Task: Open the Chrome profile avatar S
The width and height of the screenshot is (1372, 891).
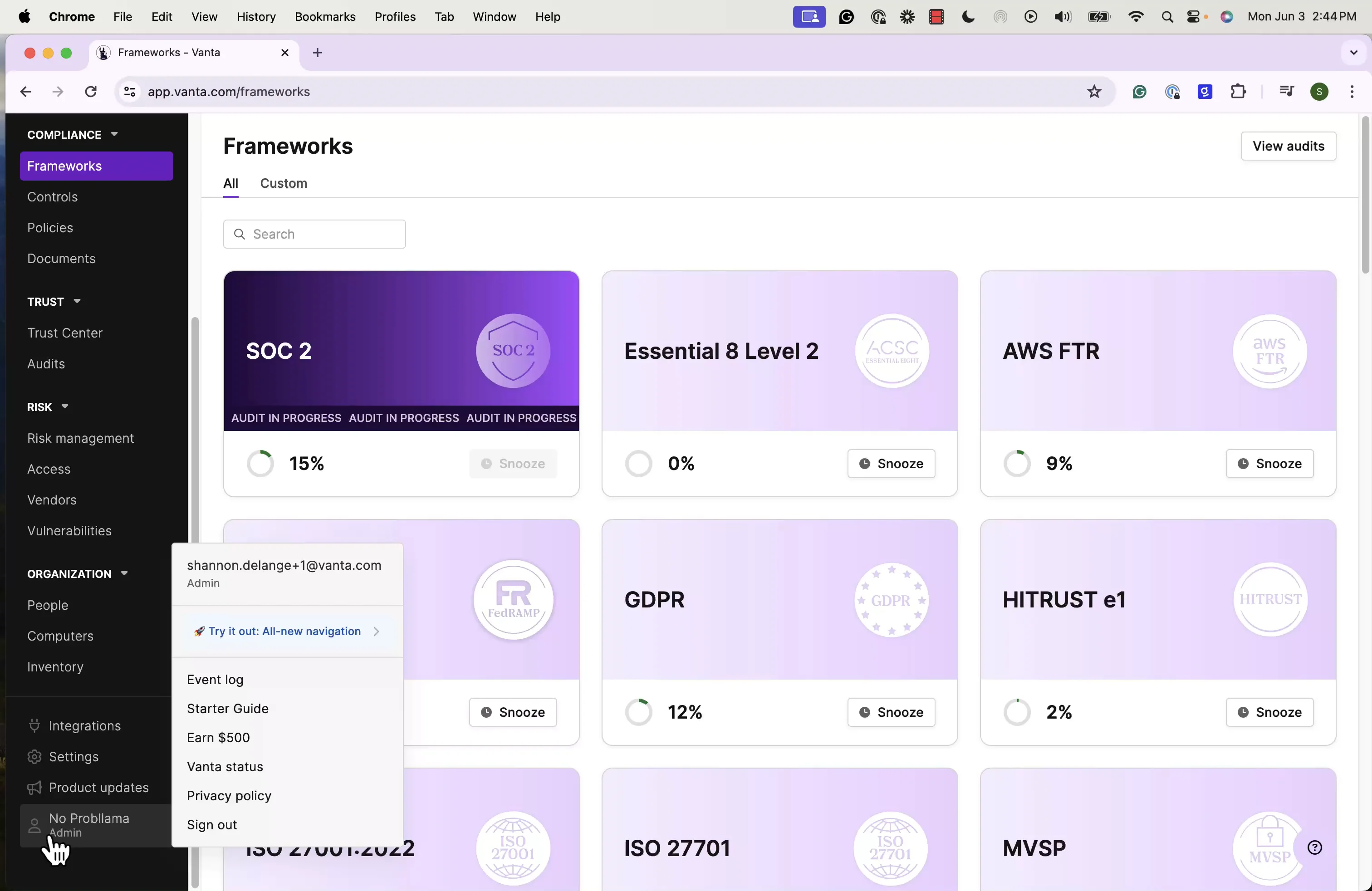Action: tap(1319, 92)
